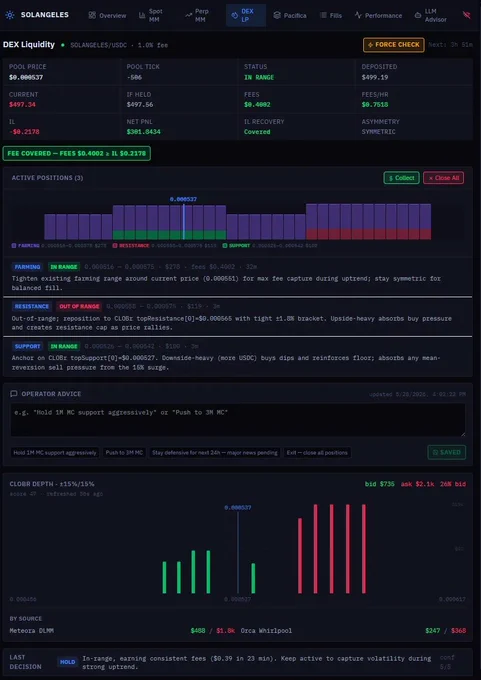Click the blue FARMING position badge

tap(27, 267)
